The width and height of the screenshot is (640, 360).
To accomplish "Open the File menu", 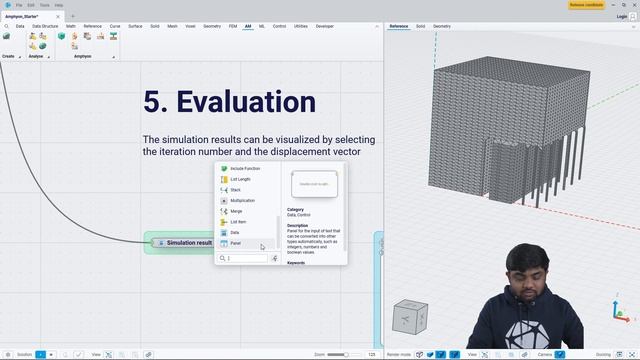I will (19, 5).
